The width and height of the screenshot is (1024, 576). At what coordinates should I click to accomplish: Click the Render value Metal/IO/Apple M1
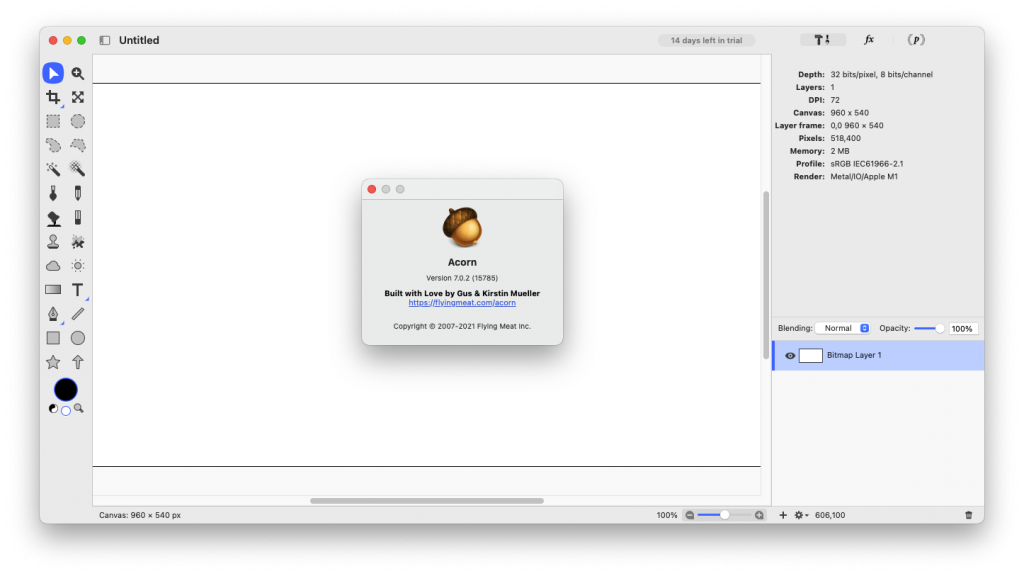click(x=863, y=177)
